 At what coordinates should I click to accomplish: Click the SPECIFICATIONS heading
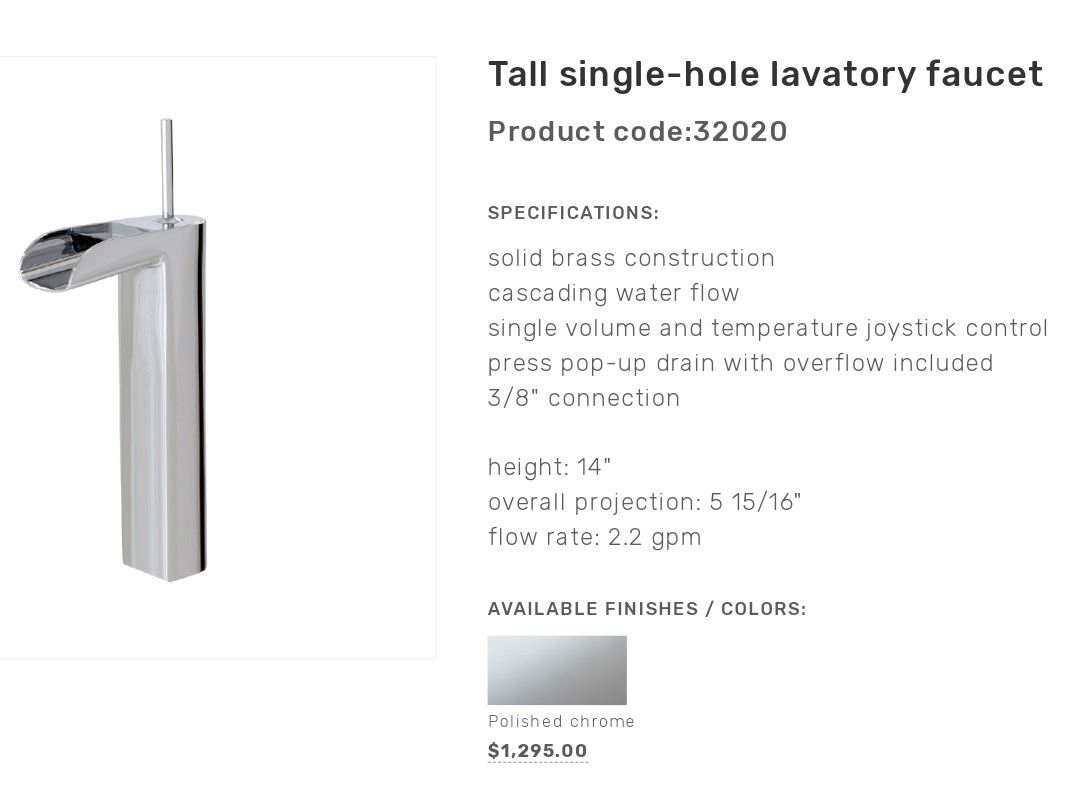573,213
